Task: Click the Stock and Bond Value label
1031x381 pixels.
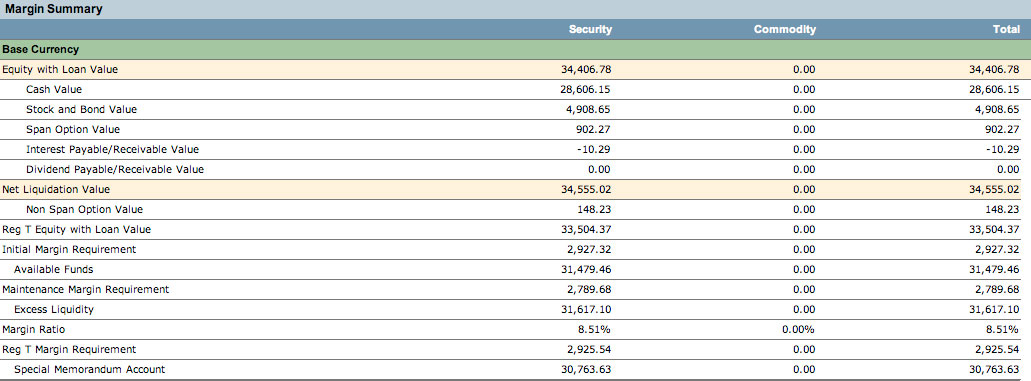Action: [82, 109]
